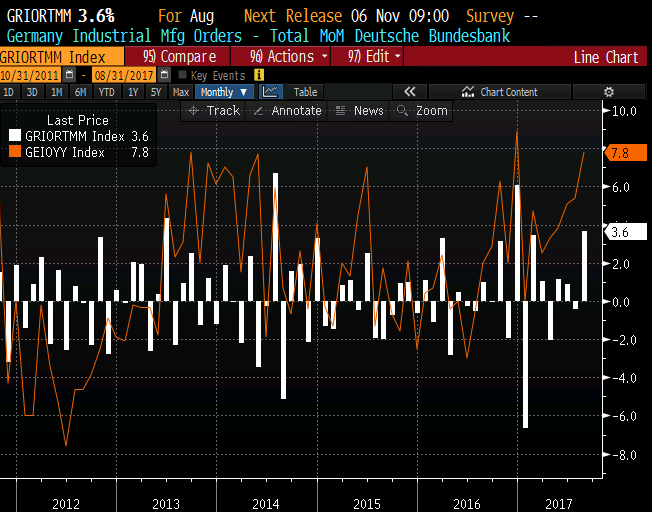Viewport: 652px width, 512px height.
Task: Select the 3D range tab
Action: pyautogui.click(x=32, y=92)
